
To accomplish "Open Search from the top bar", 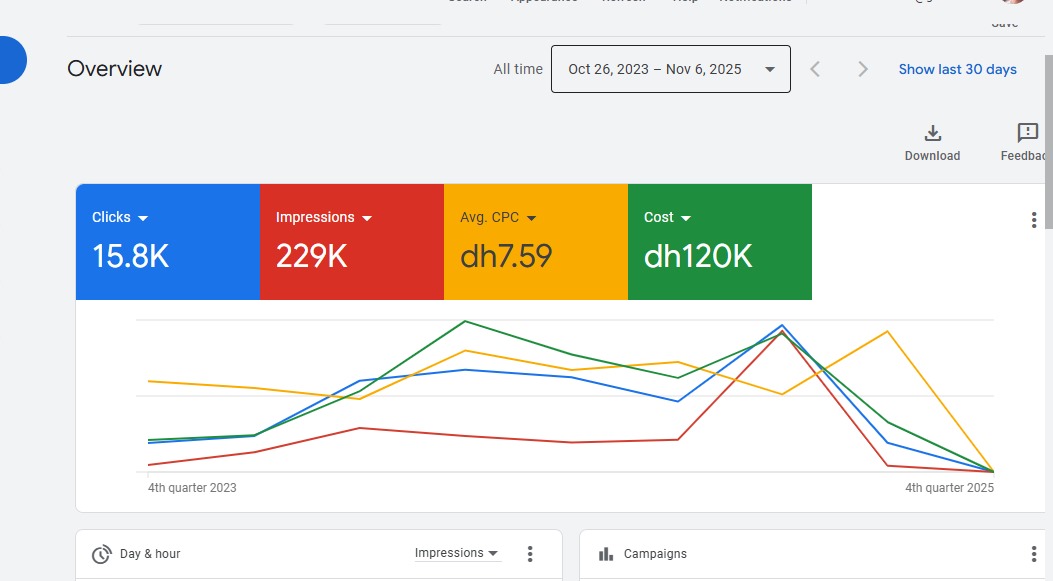I will click(468, 2).
